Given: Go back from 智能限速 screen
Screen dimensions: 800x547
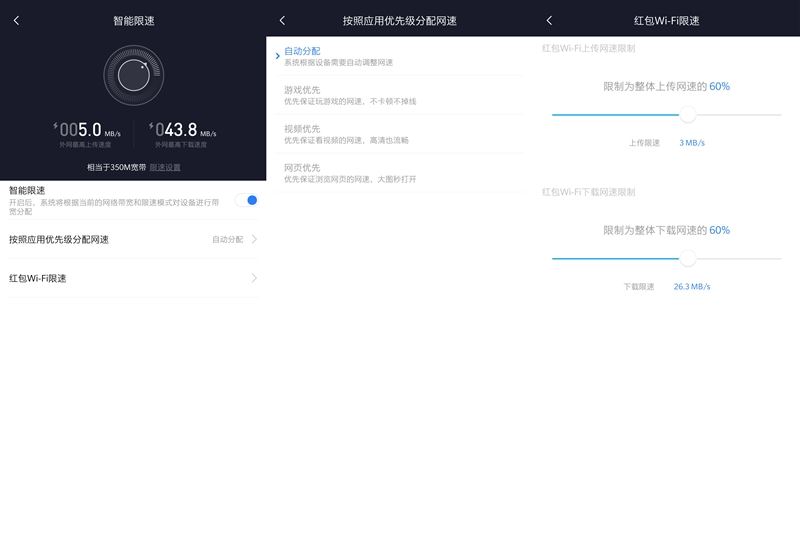Looking at the screenshot, I should 16,20.
